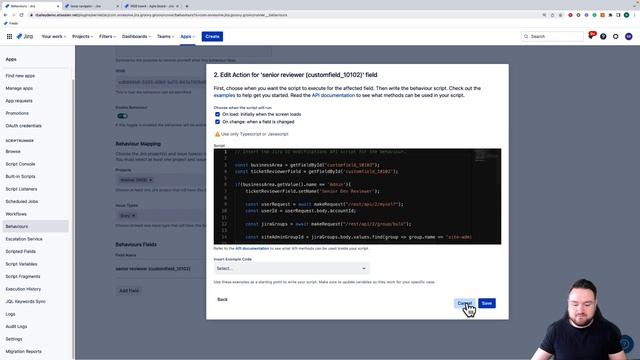Close the Agile Board browser tab
The image size is (640, 360).
click(x=178, y=6)
